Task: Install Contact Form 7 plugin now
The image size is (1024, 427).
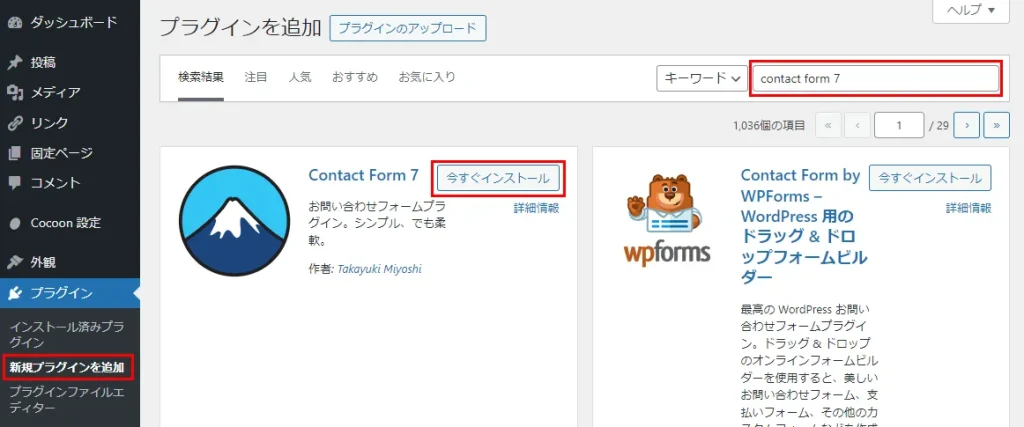Action: pyautogui.click(x=497, y=178)
